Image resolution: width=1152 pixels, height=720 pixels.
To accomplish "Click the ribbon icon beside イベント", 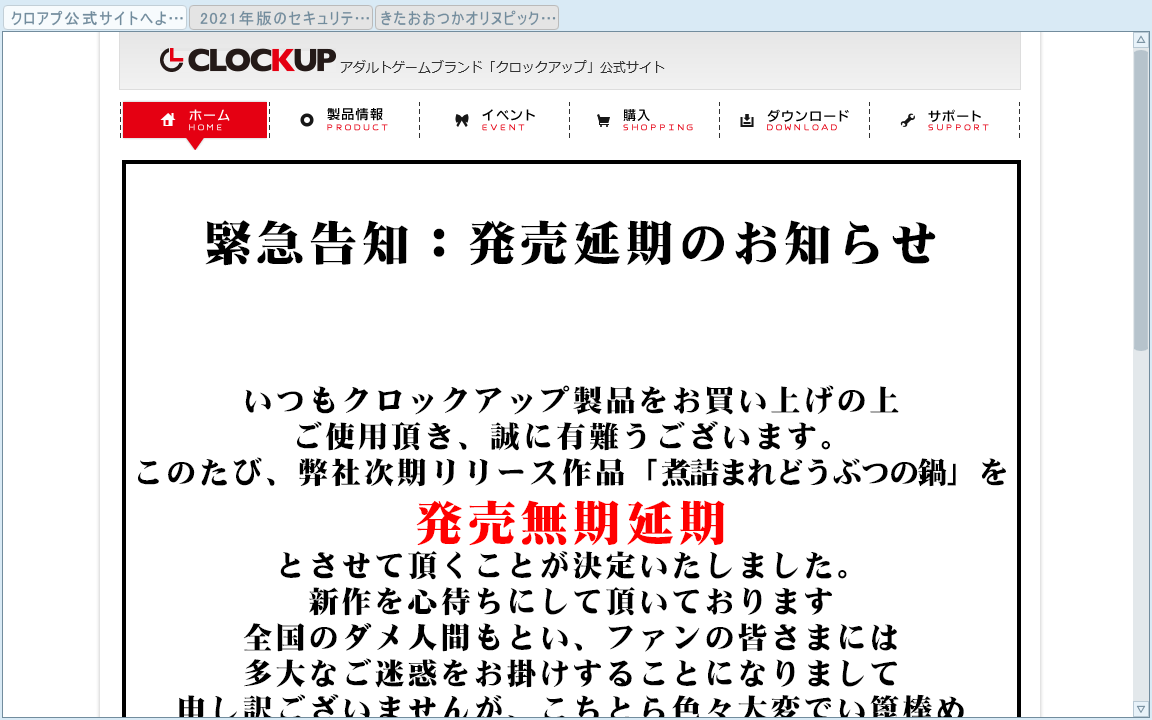I will pyautogui.click(x=461, y=120).
